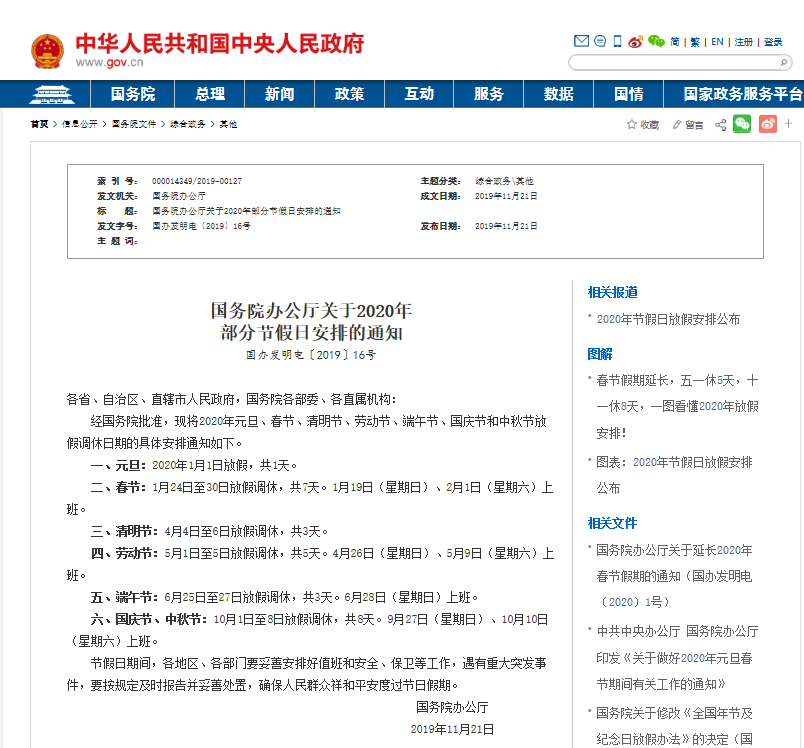Expand more share options plus icon

click(x=790, y=124)
